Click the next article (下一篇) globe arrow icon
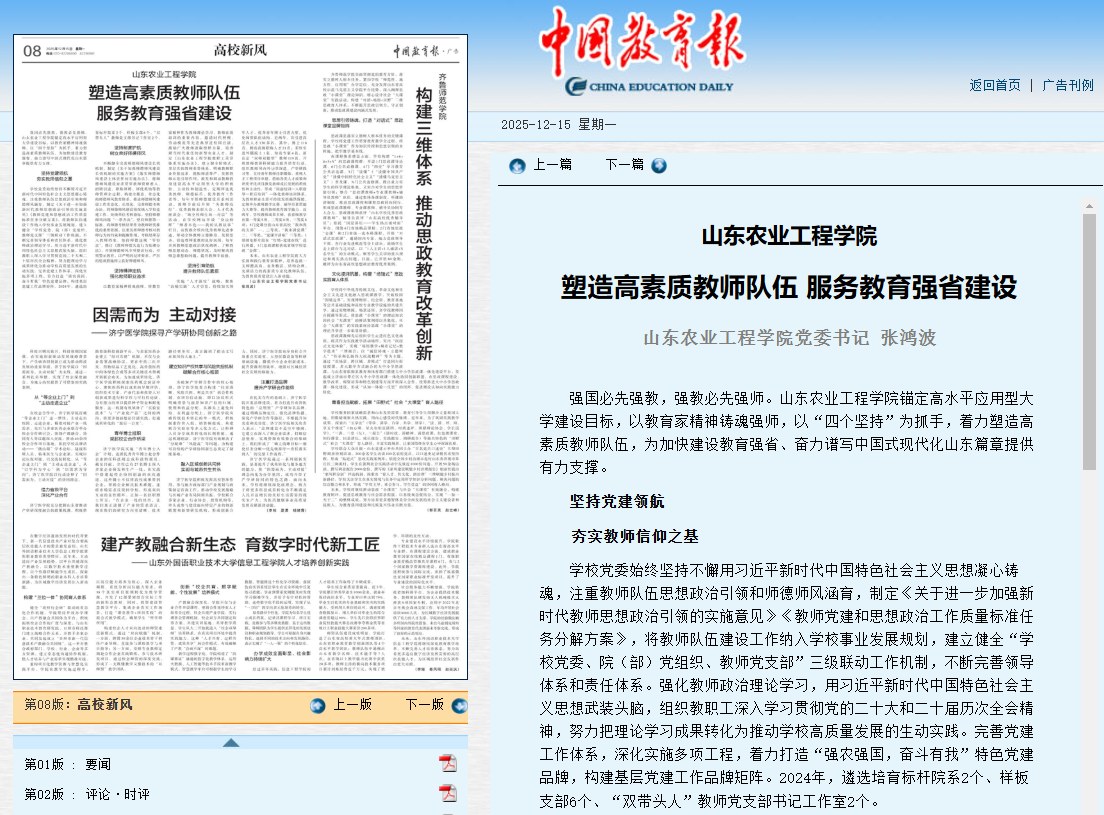1104x815 pixels. coord(657,165)
